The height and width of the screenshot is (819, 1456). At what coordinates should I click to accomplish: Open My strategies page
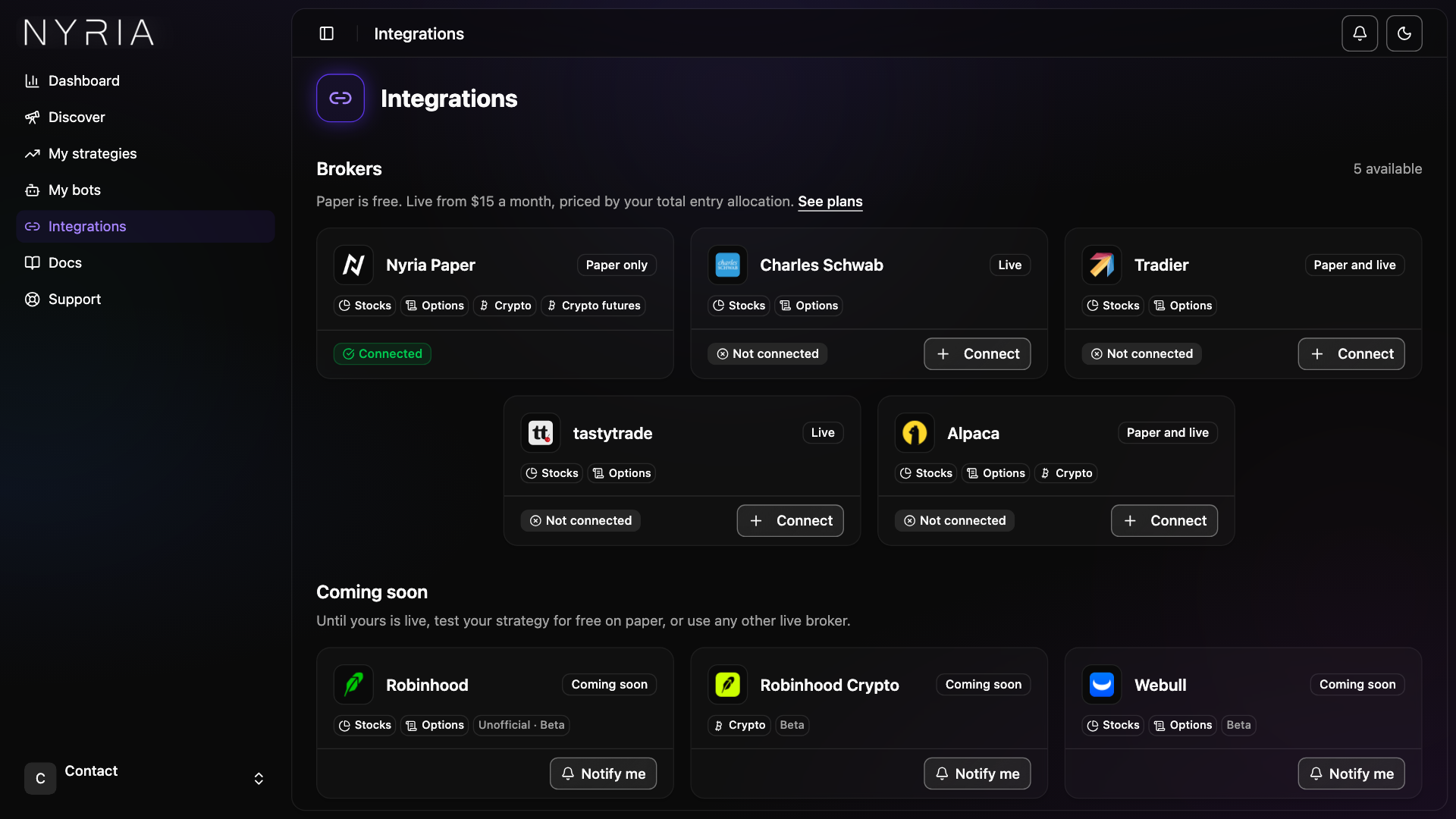pos(146,153)
